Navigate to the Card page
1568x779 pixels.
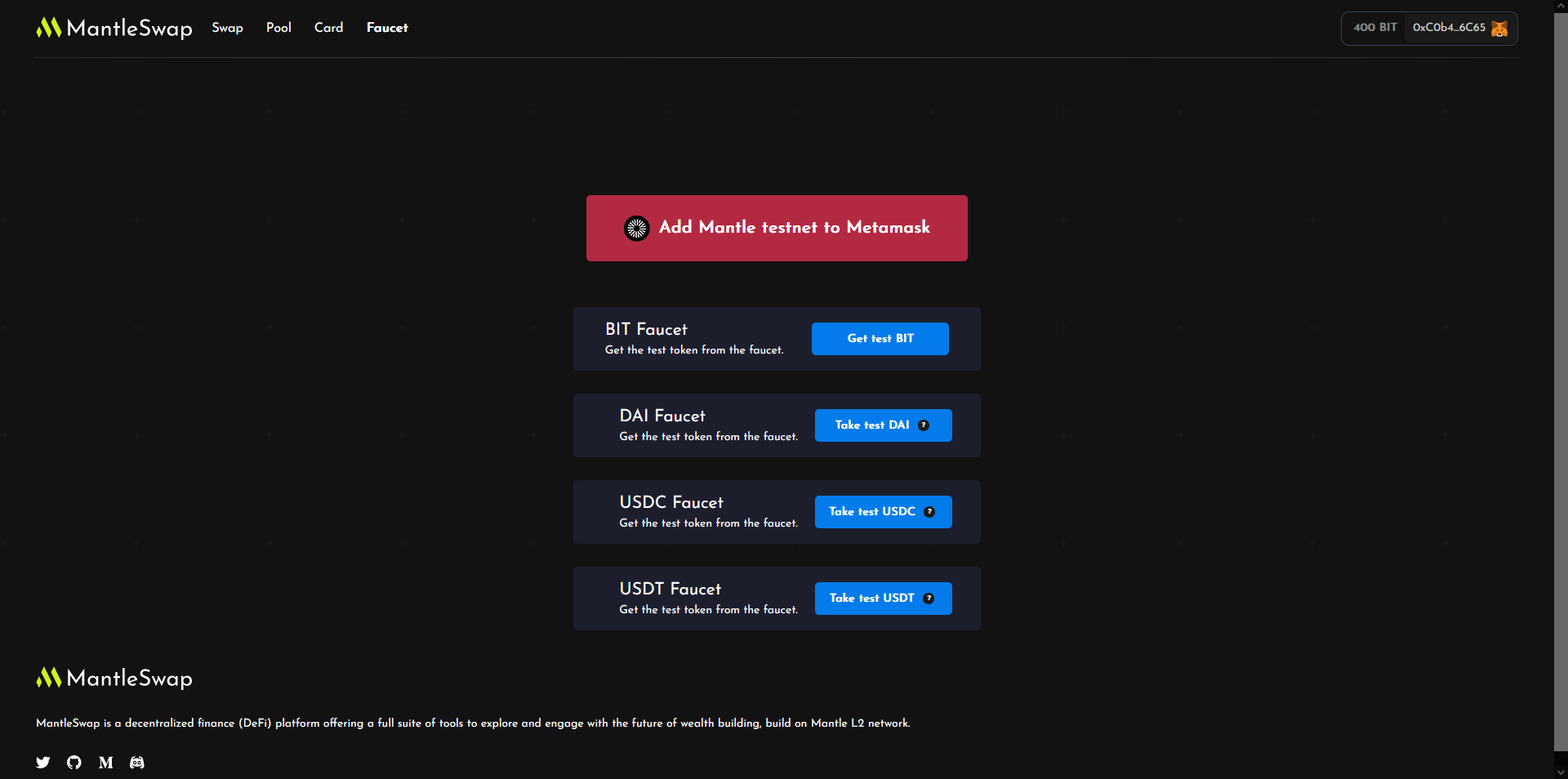328,28
